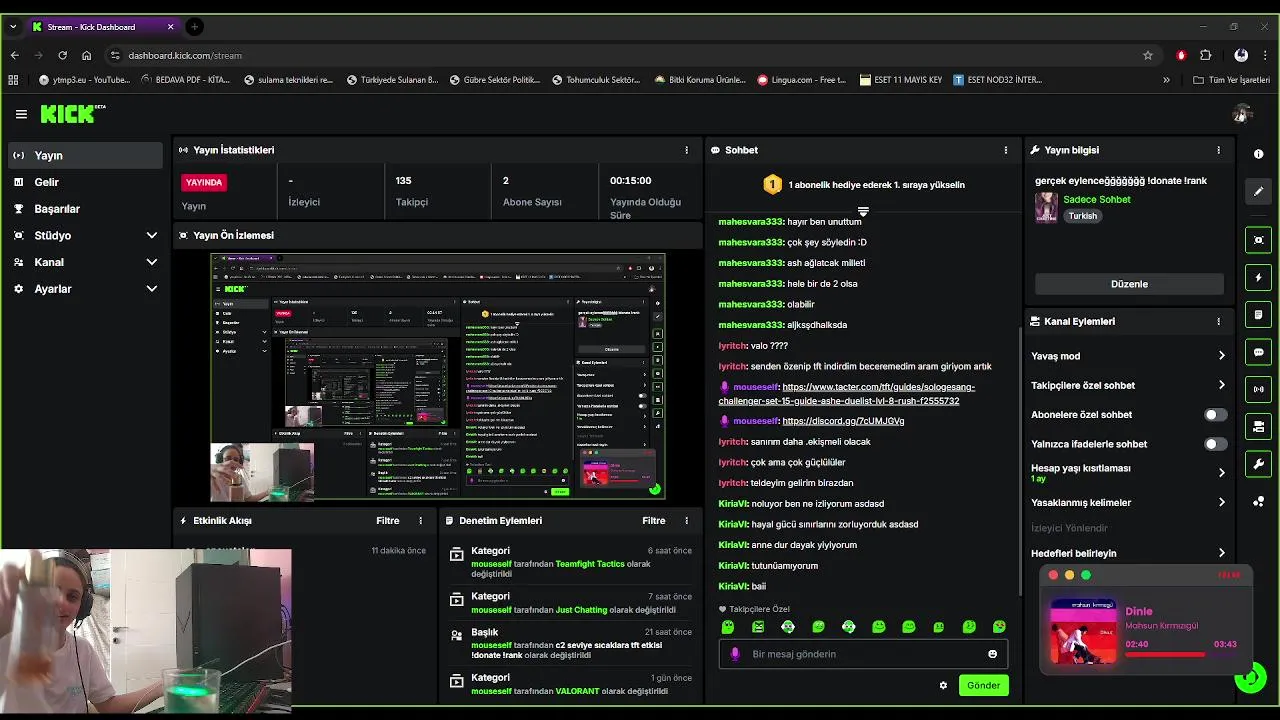Screen dimensions: 1280x720
Task: Click the green circular icon below the music widget
Action: click(1250, 678)
